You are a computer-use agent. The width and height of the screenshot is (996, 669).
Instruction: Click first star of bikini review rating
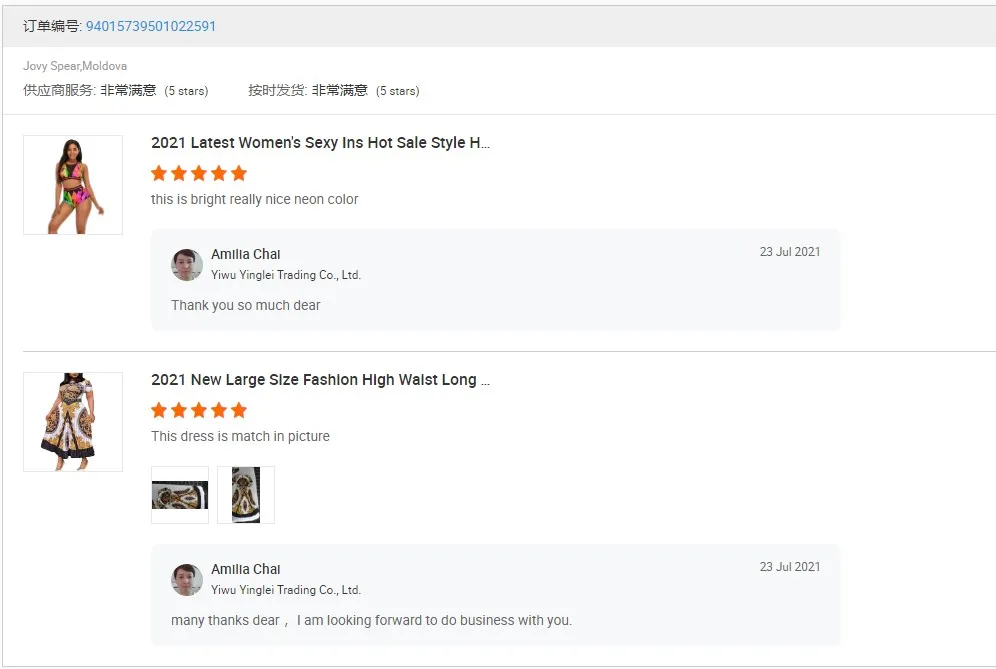point(159,173)
